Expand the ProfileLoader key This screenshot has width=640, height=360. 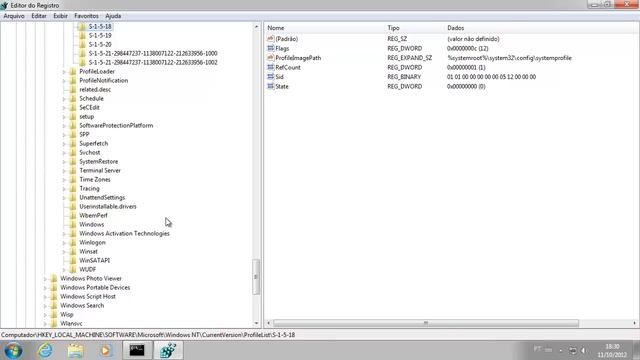64,72
